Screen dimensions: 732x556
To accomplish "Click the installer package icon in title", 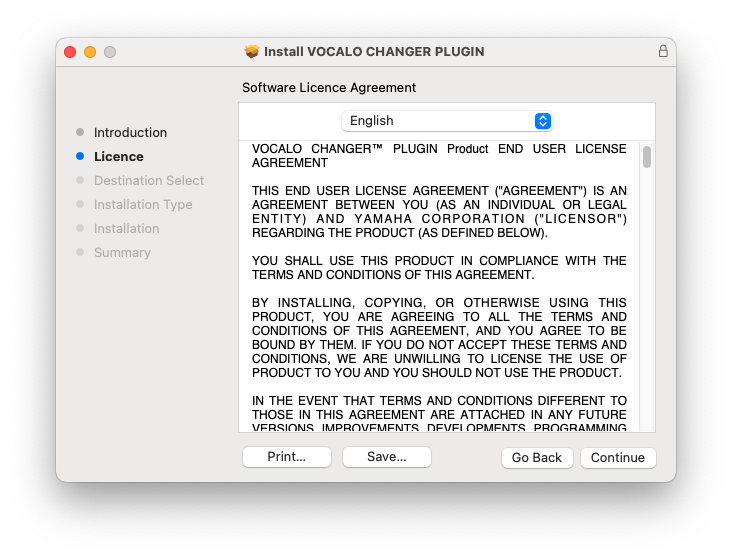I will point(252,51).
